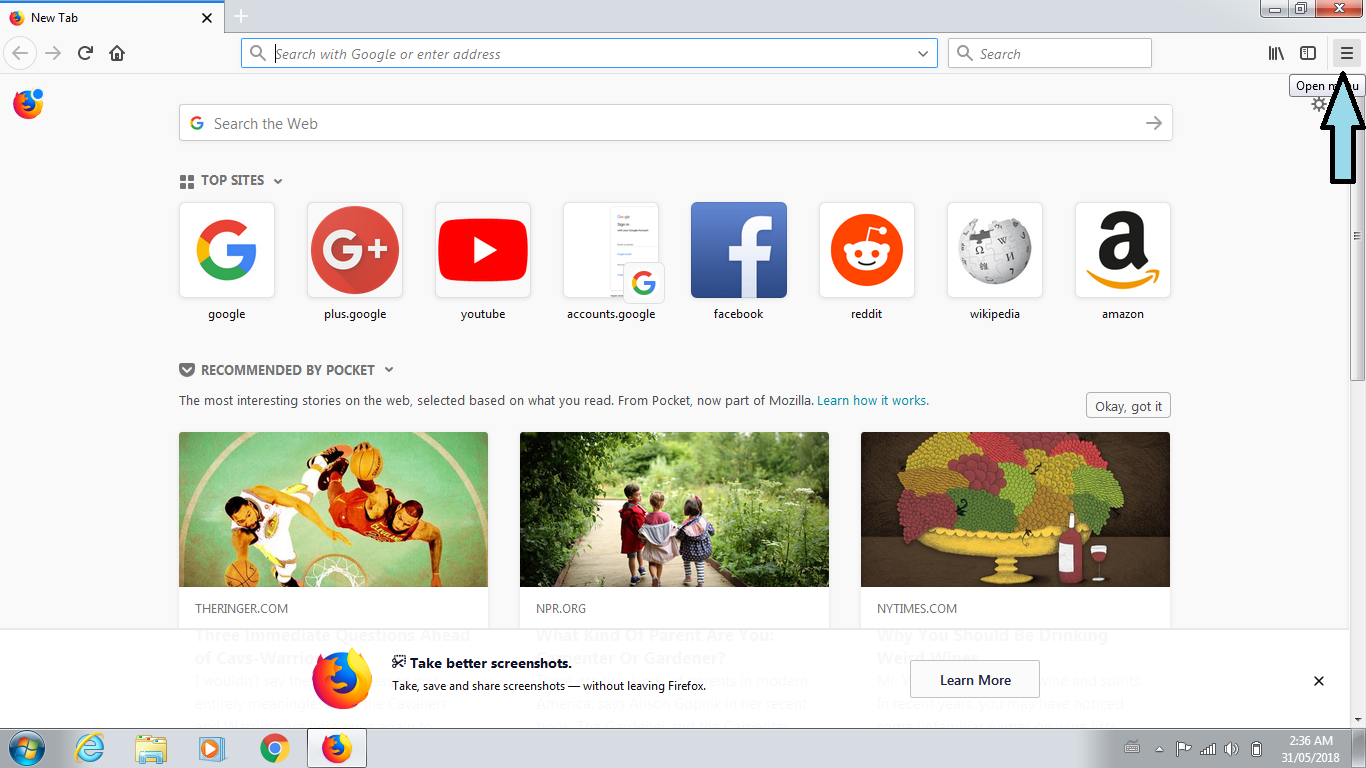
Task: Open the hamburger menu
Action: tap(1346, 53)
